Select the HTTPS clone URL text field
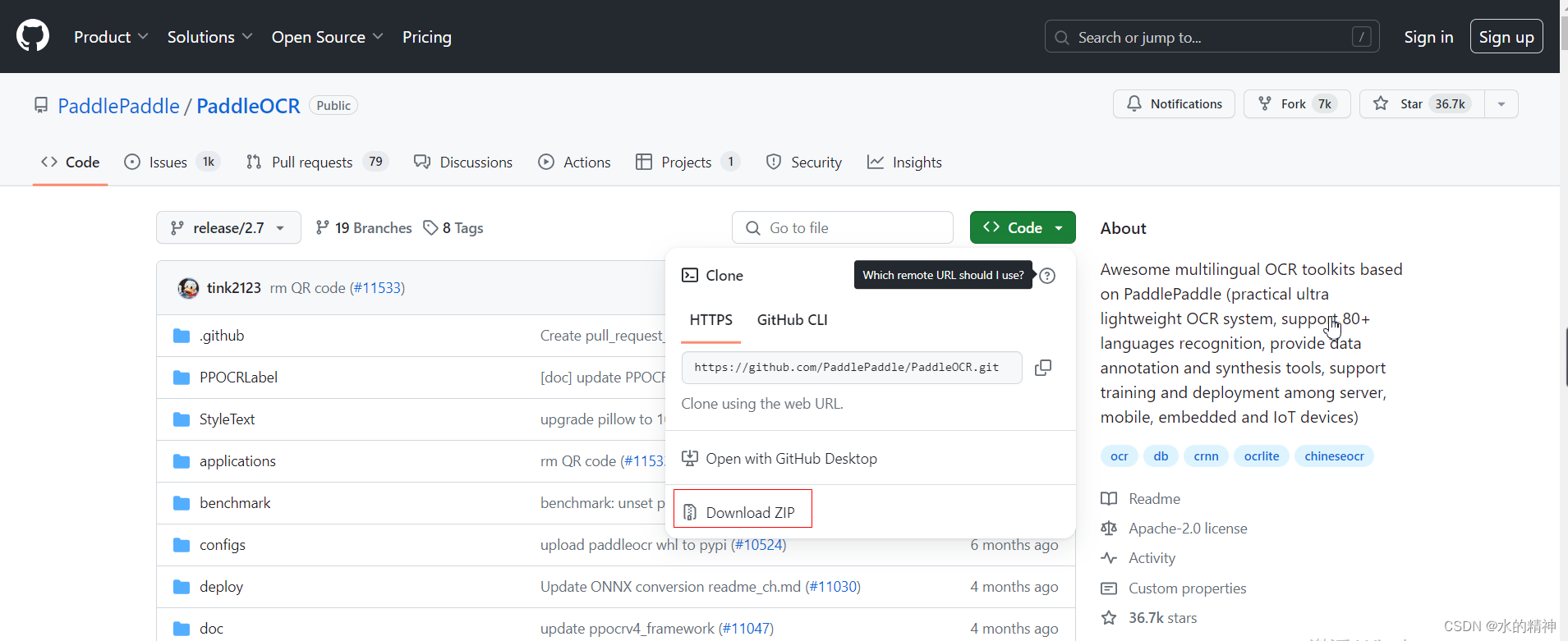Screen dimensions: 1568x641 852,368
